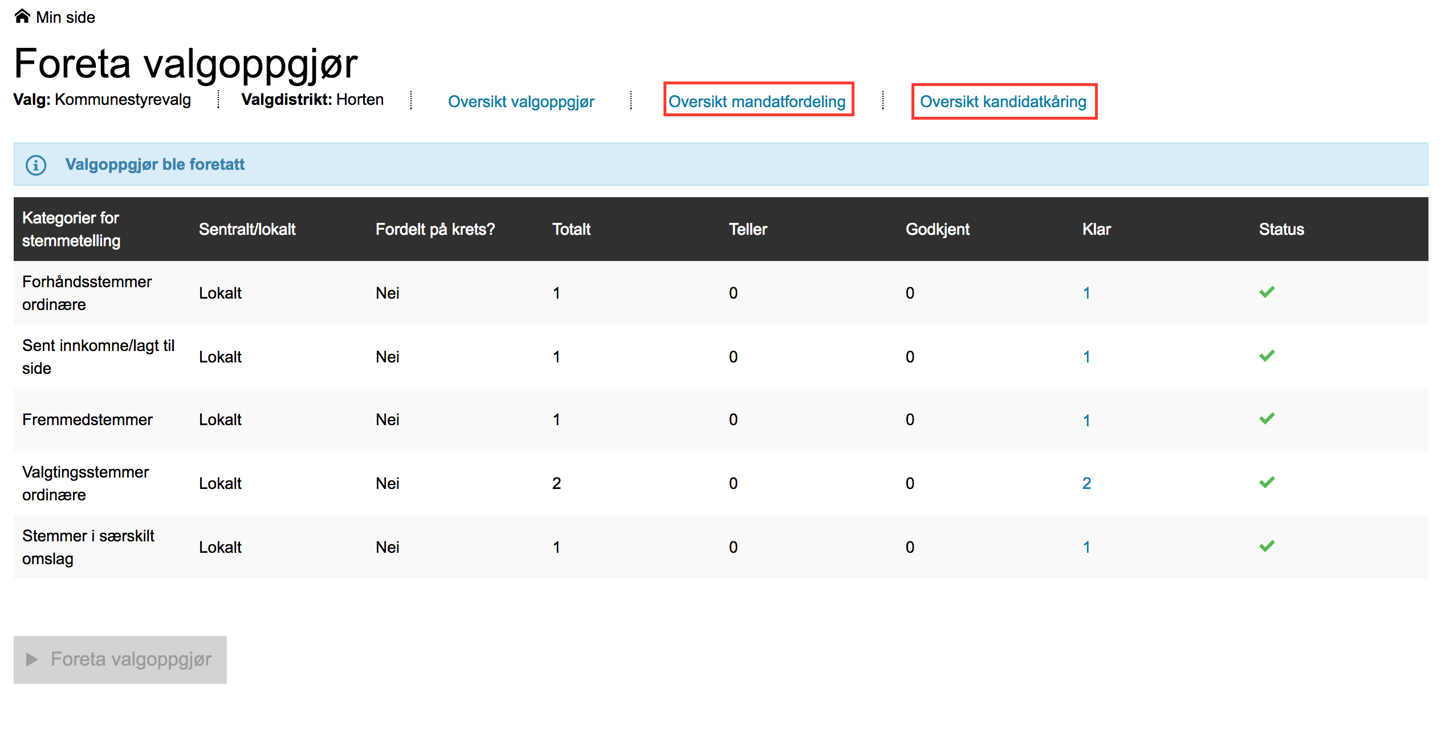
Task: Select the Stemmer i særskilt omslag cell
Action: click(x=88, y=547)
